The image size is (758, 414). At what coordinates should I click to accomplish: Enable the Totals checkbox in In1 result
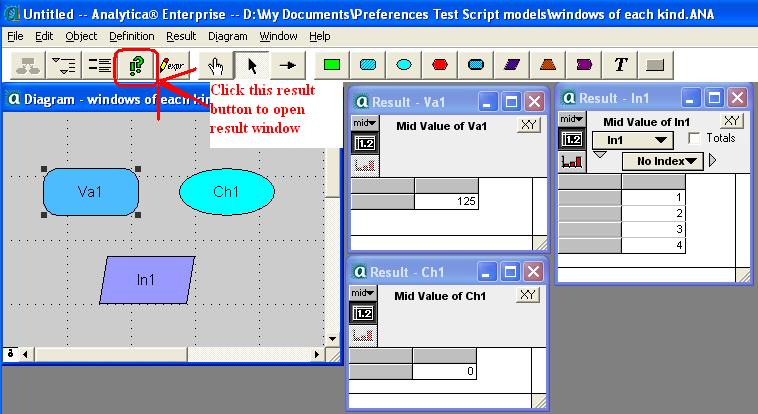(694, 138)
